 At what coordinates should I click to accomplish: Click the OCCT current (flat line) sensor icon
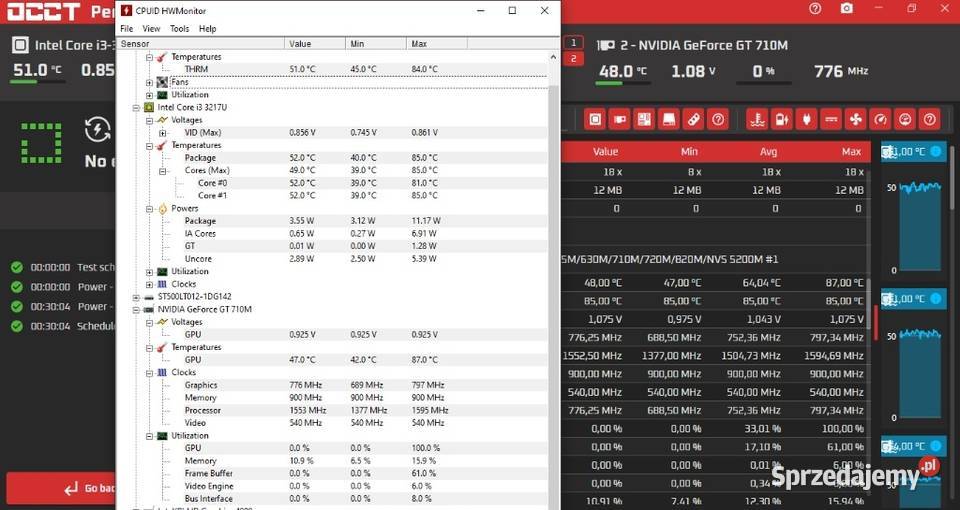pos(831,119)
